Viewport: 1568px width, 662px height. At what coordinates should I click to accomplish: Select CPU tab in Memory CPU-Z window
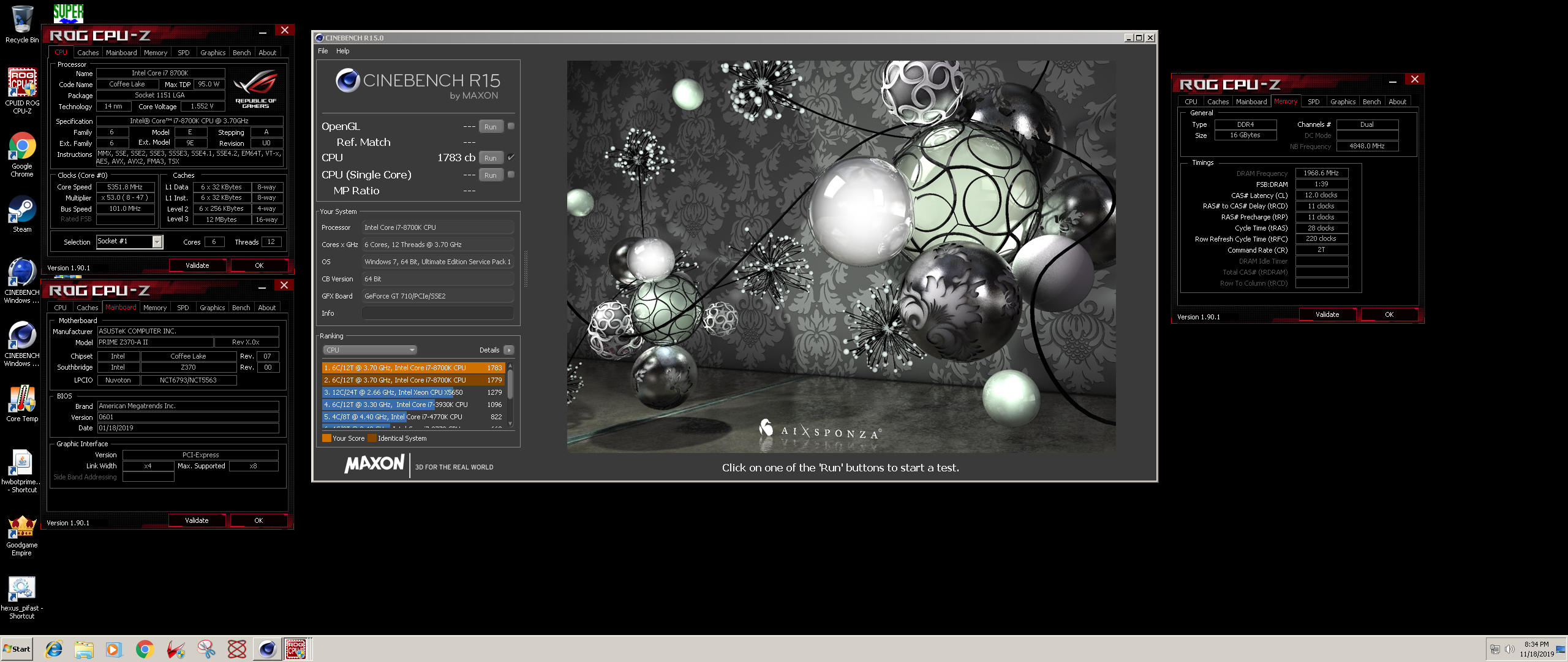click(x=1191, y=102)
